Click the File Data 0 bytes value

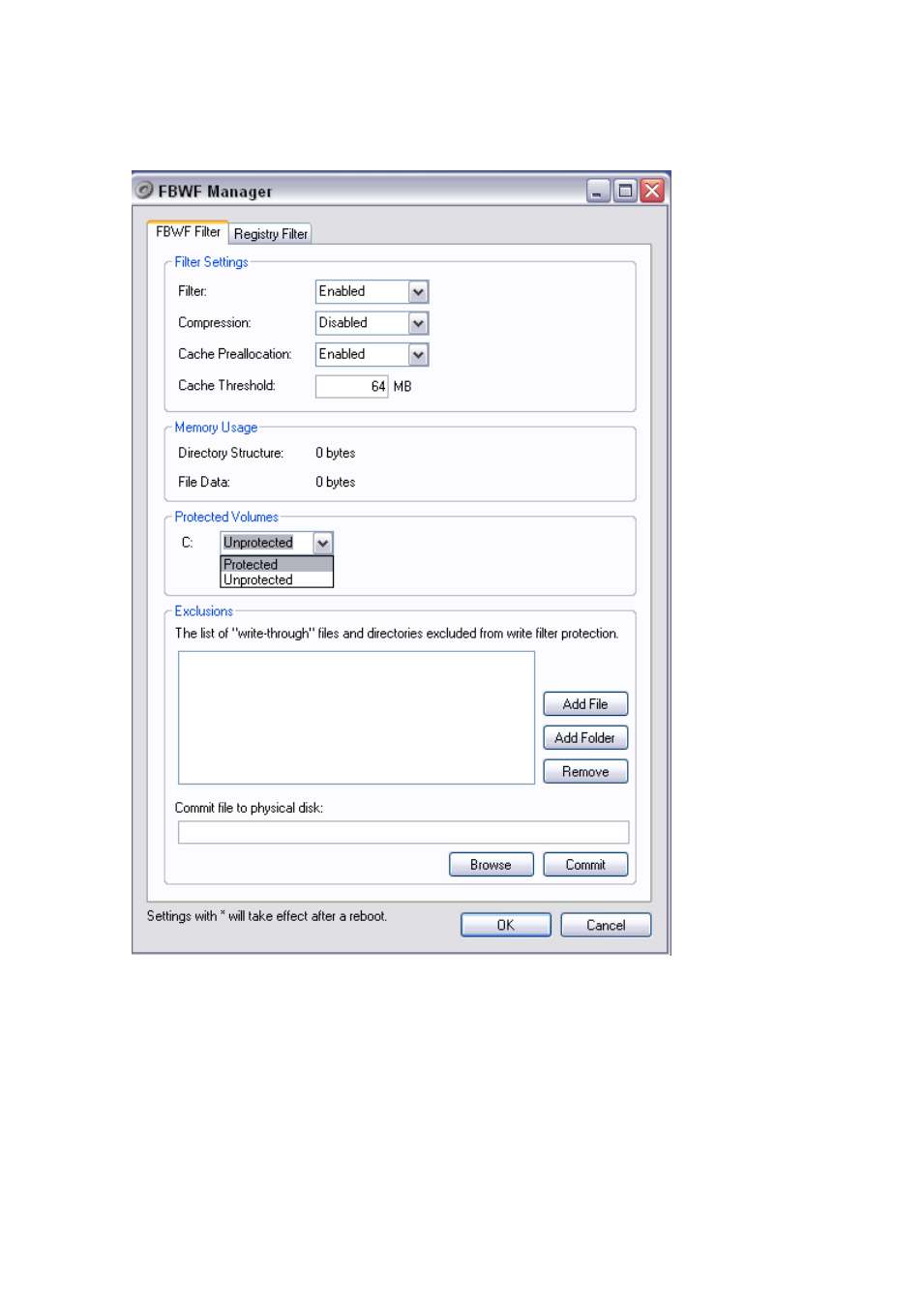point(336,482)
